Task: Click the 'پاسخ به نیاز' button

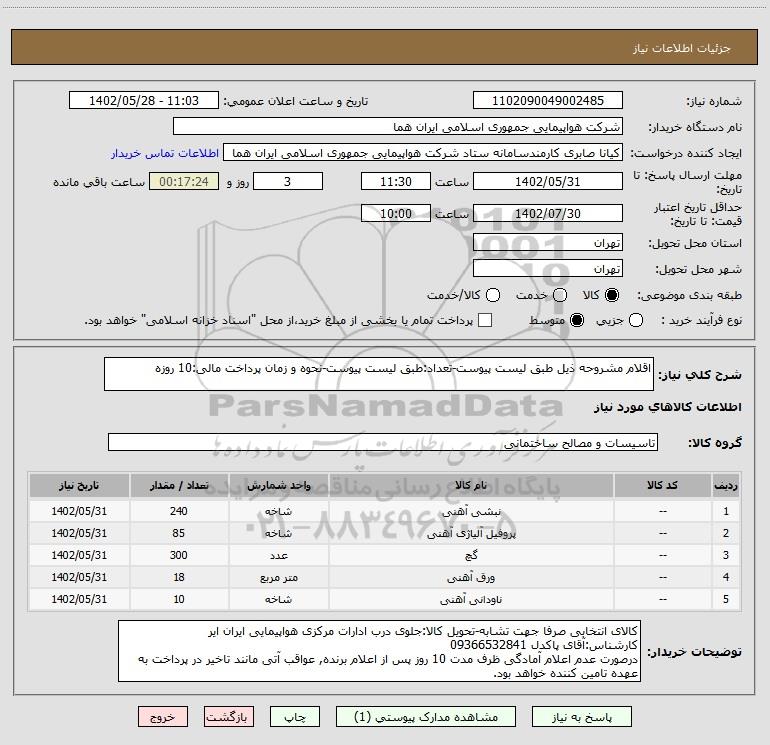Action: pyautogui.click(x=582, y=717)
